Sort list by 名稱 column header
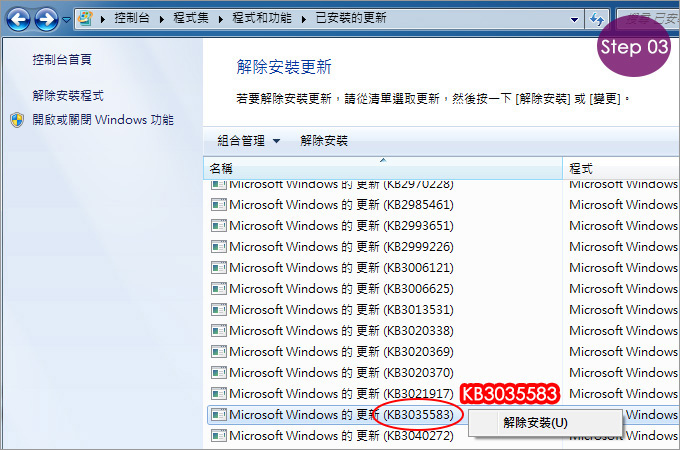The width and height of the screenshot is (680, 450). click(383, 168)
